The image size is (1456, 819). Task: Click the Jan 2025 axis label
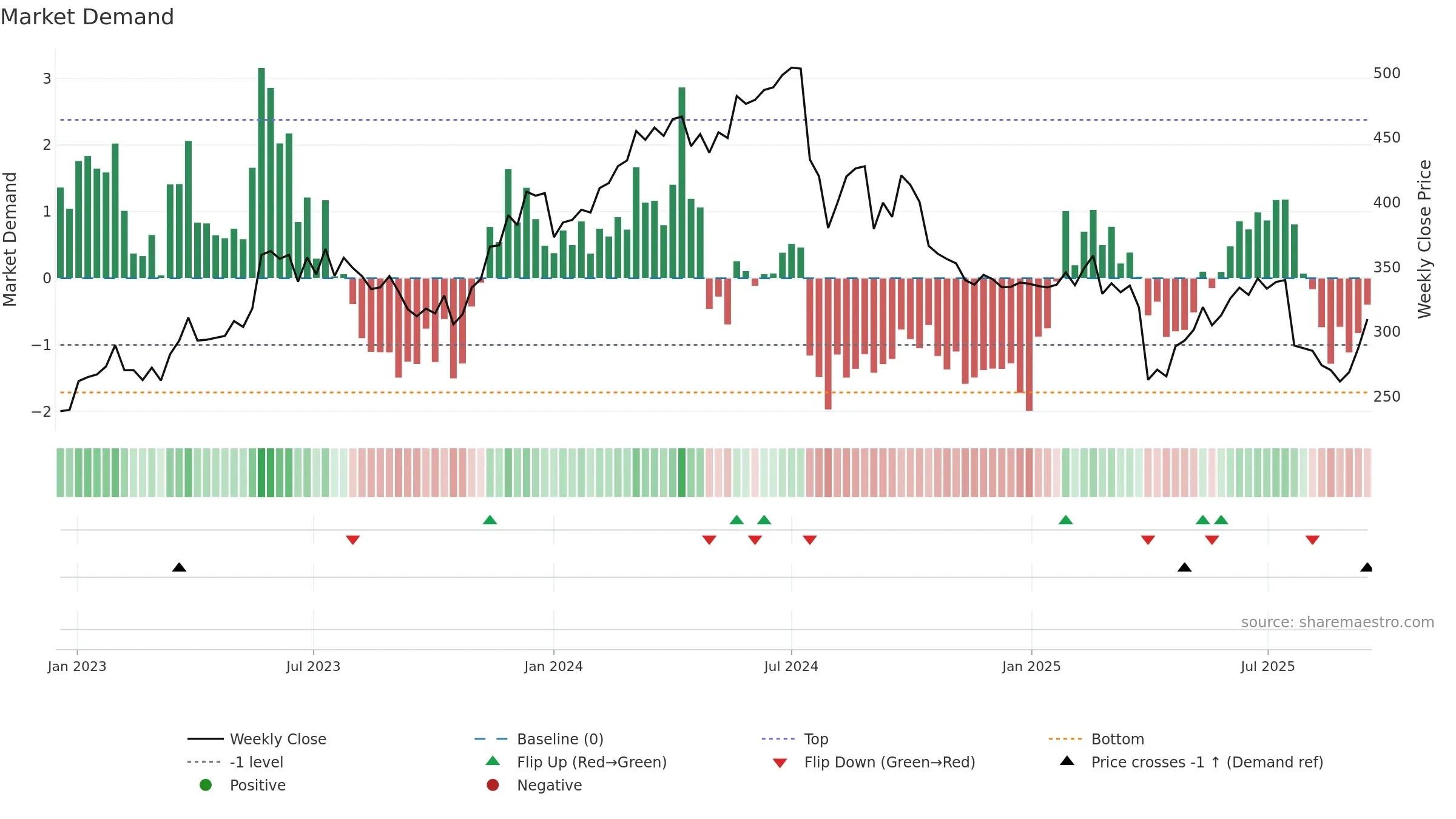1031,667
